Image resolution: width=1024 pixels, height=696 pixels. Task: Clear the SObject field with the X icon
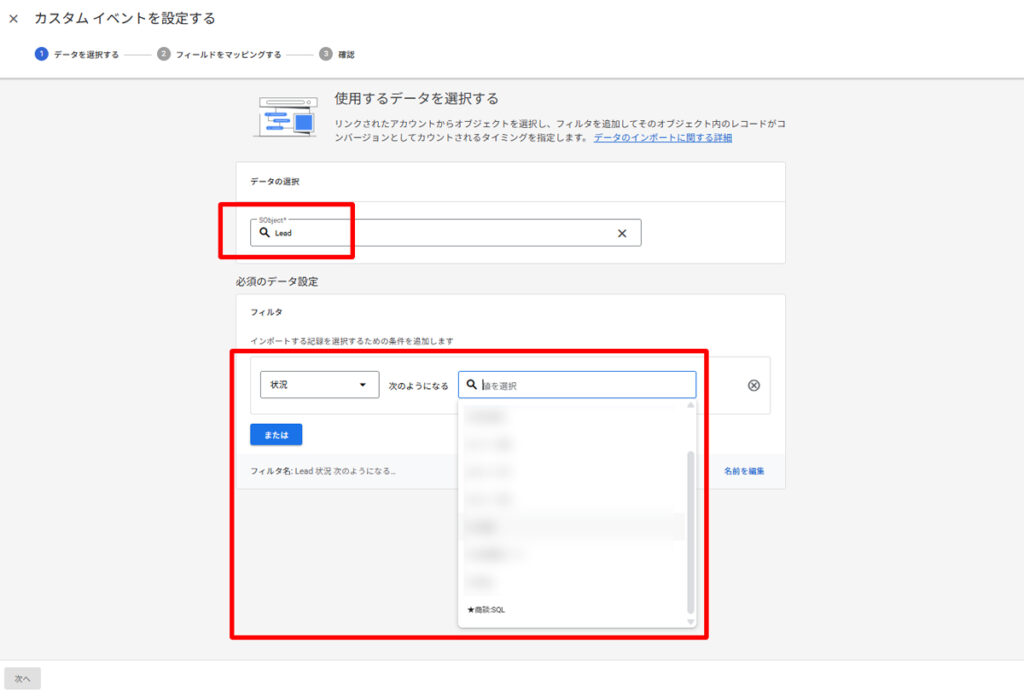pyautogui.click(x=621, y=233)
